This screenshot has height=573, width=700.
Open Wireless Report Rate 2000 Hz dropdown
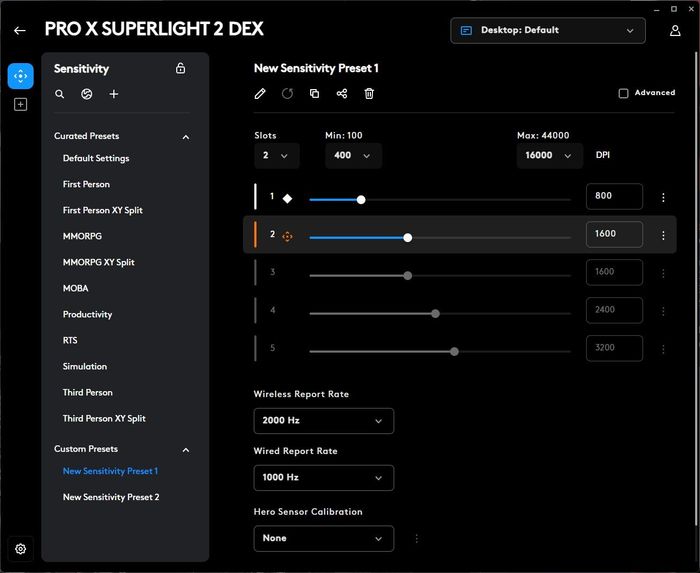coord(324,421)
